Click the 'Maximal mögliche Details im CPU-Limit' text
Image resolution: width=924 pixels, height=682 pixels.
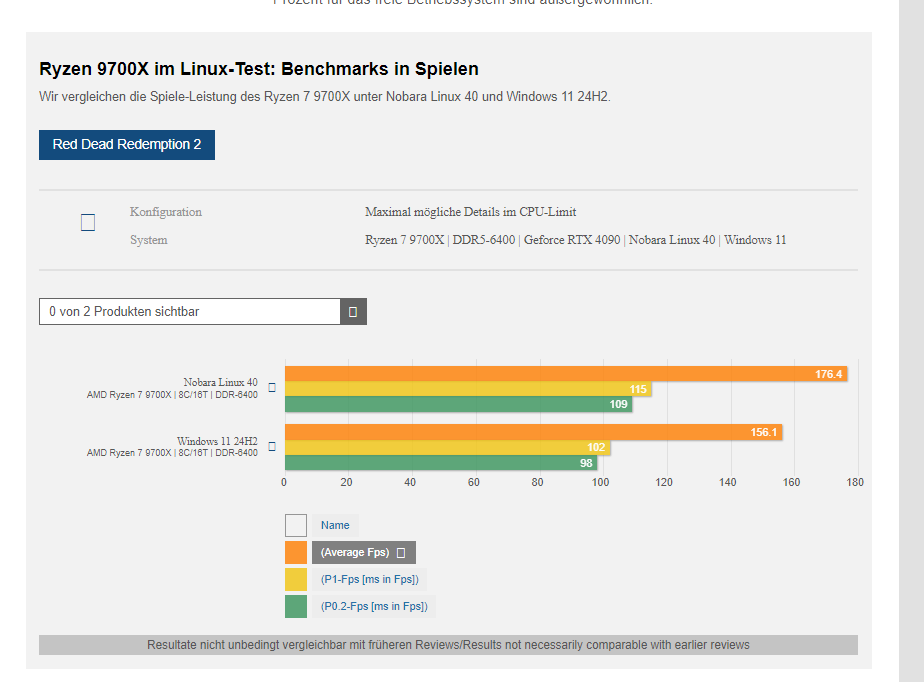[470, 212]
